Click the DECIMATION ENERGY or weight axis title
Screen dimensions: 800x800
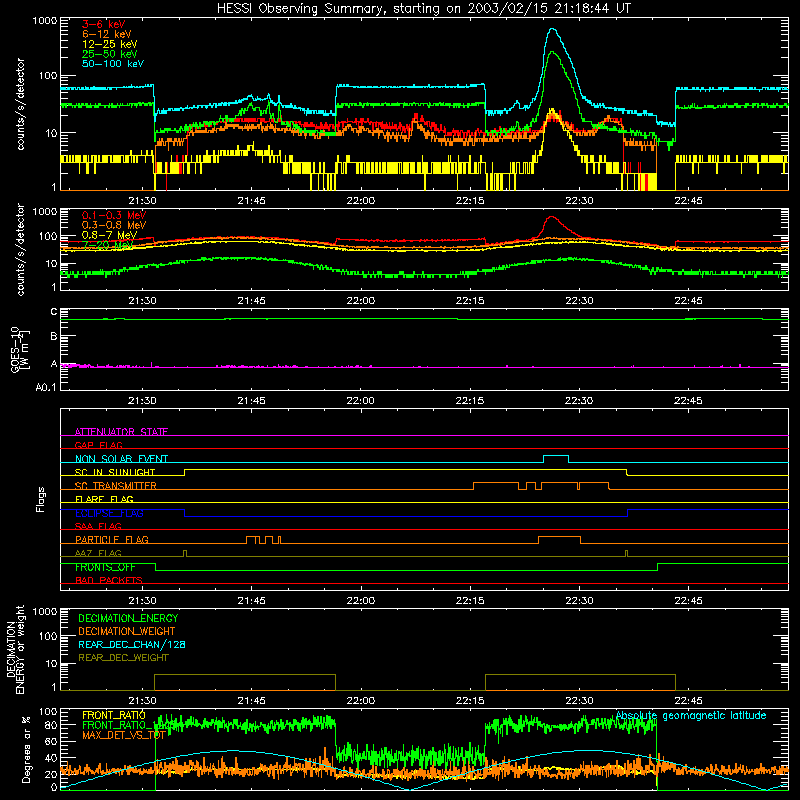coord(15,649)
